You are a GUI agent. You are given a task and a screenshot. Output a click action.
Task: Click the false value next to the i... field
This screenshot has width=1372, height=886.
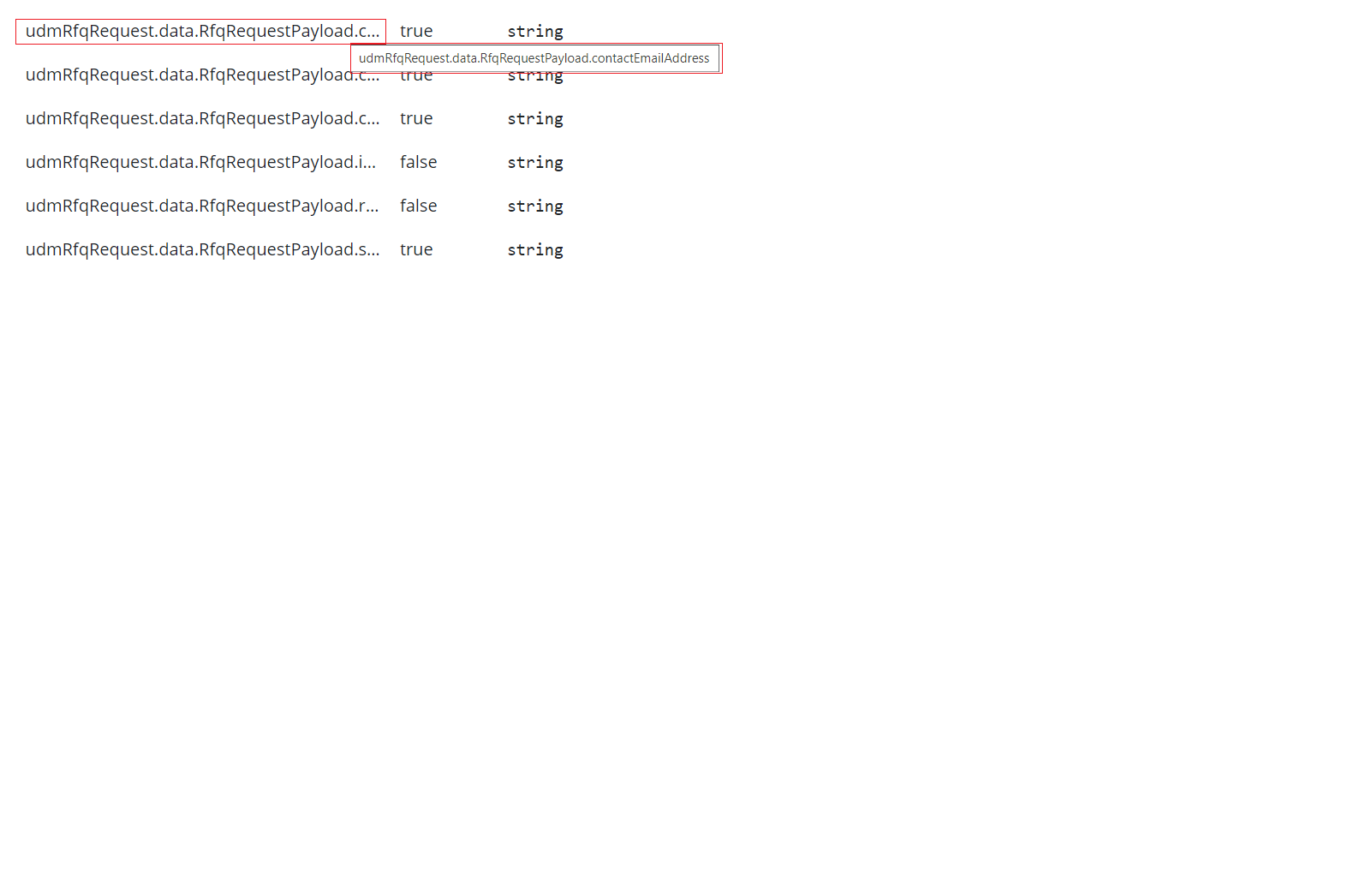click(x=418, y=162)
